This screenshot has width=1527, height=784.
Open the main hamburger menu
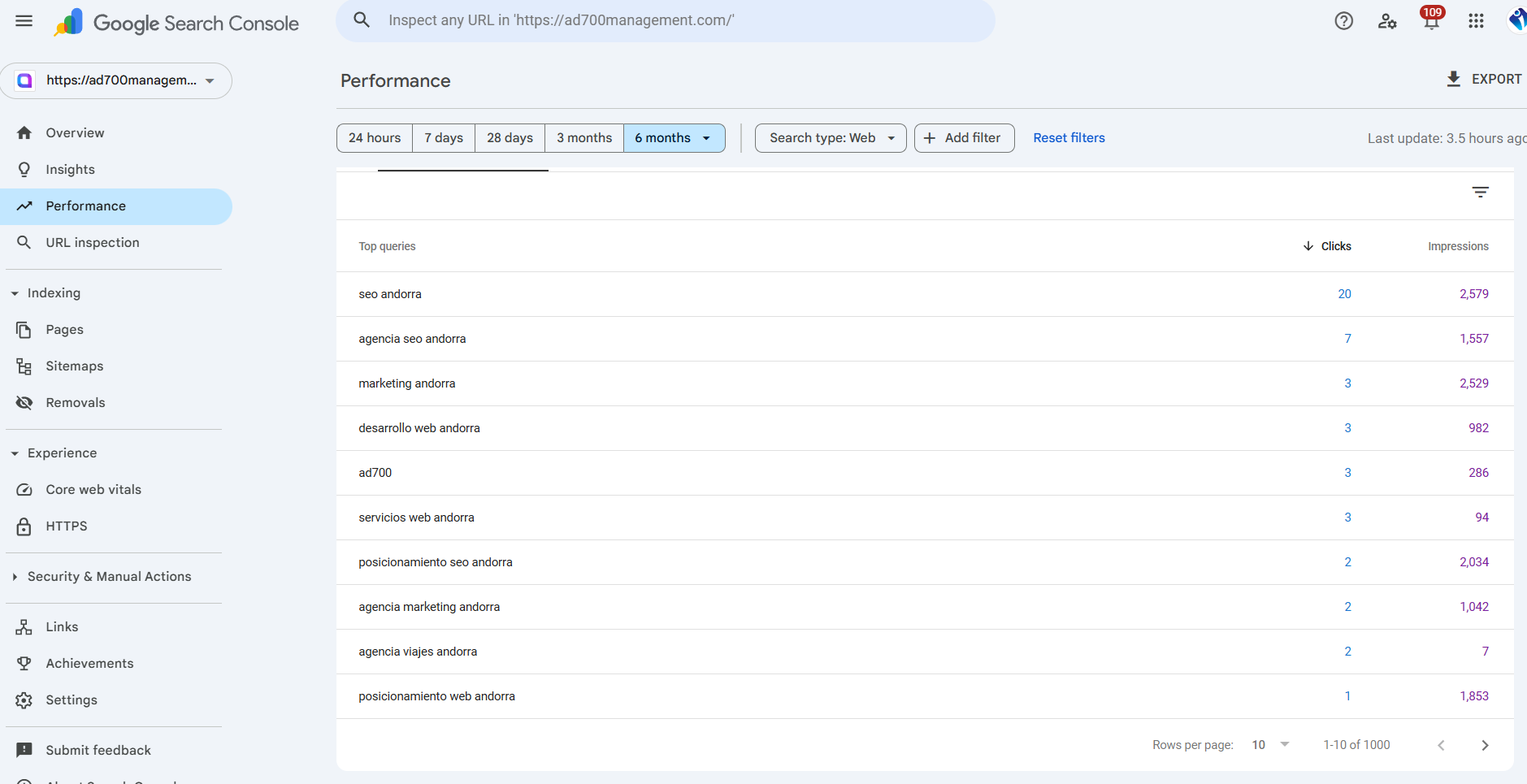[24, 21]
